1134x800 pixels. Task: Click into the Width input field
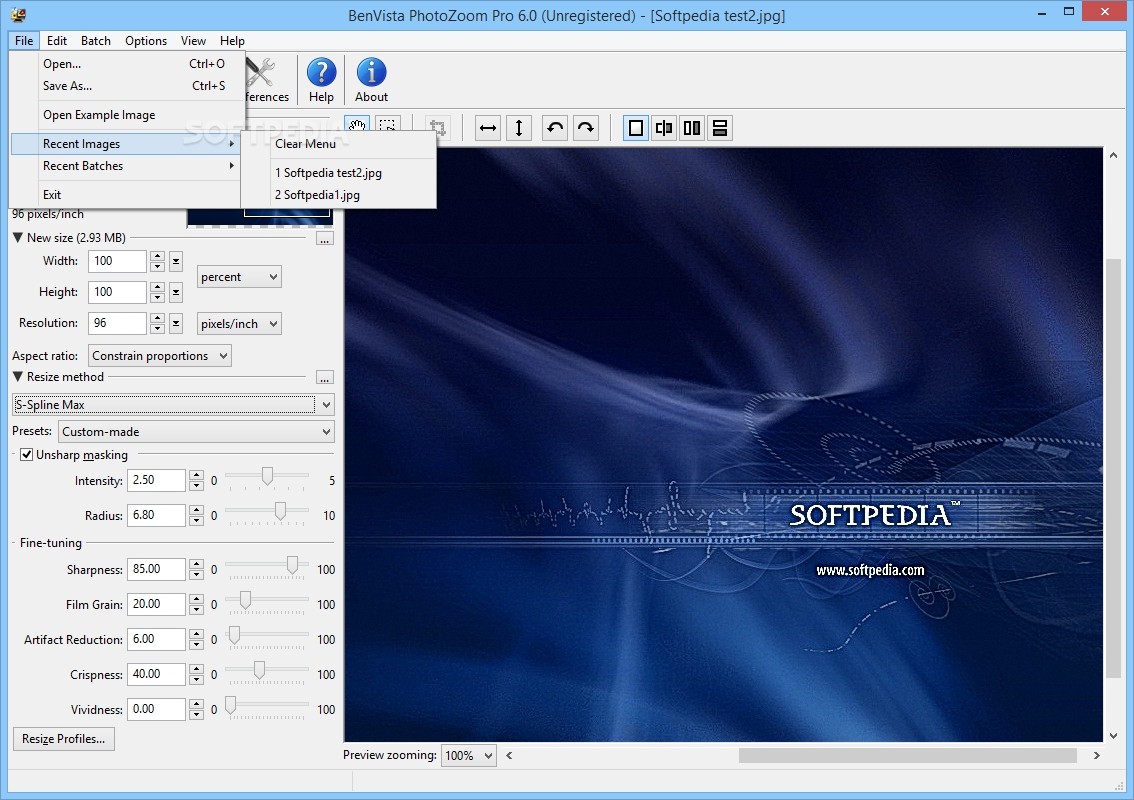click(118, 261)
